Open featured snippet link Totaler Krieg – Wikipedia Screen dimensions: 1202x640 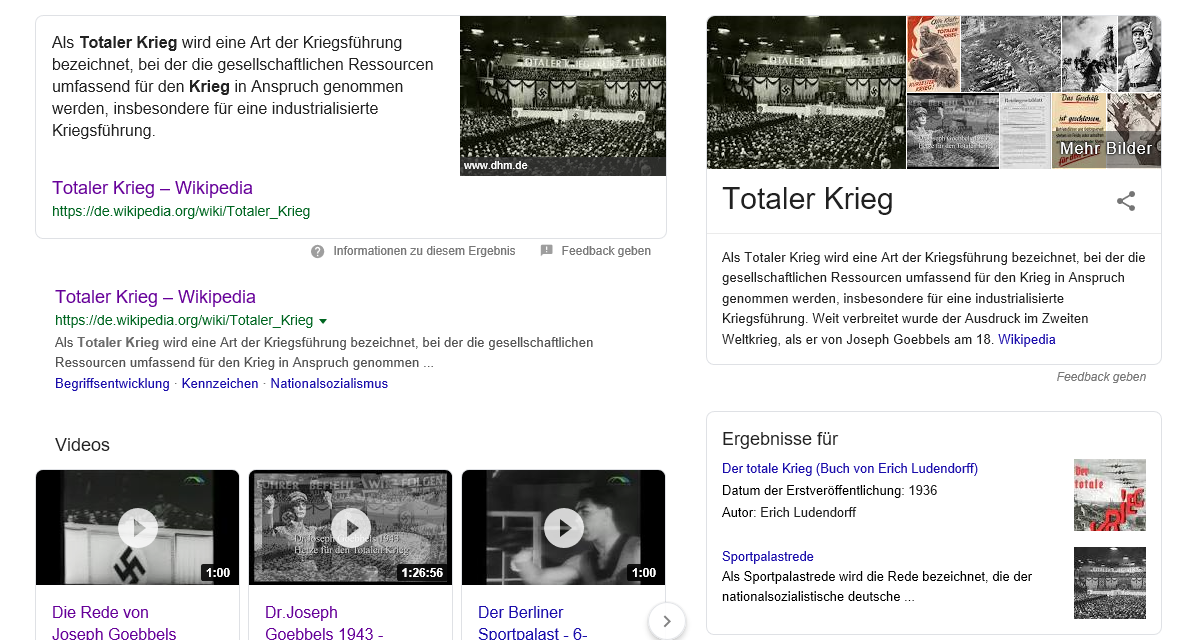click(152, 188)
